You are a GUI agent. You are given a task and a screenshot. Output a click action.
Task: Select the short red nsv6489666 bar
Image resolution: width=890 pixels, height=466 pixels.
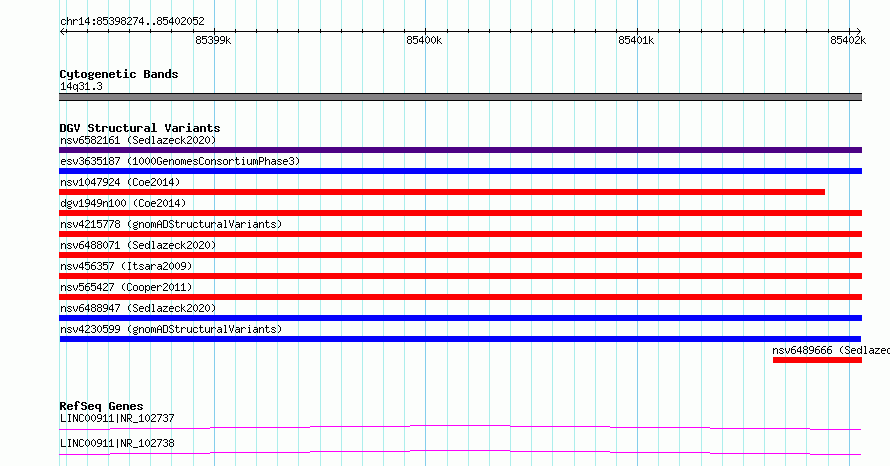coord(817,360)
